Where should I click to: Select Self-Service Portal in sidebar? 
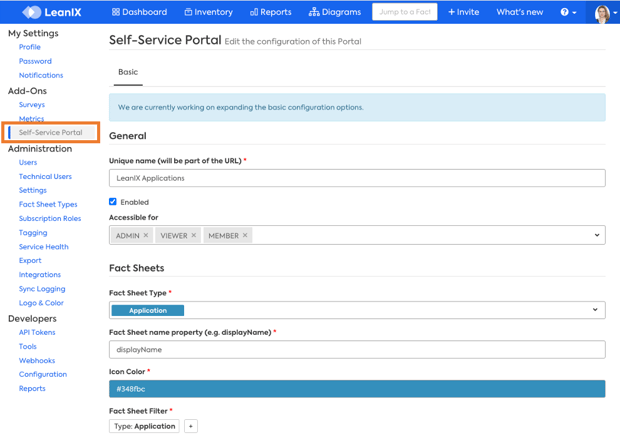(51, 132)
